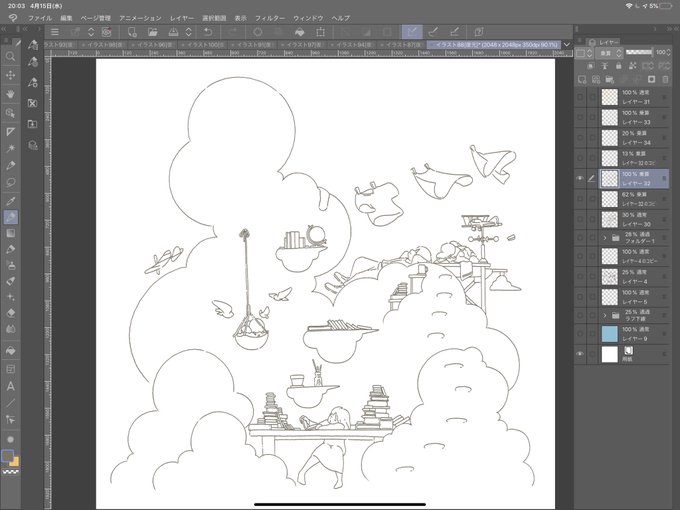Adjust the layer opacity slider
The image size is (680, 510).
pyautogui.click(x=640, y=52)
